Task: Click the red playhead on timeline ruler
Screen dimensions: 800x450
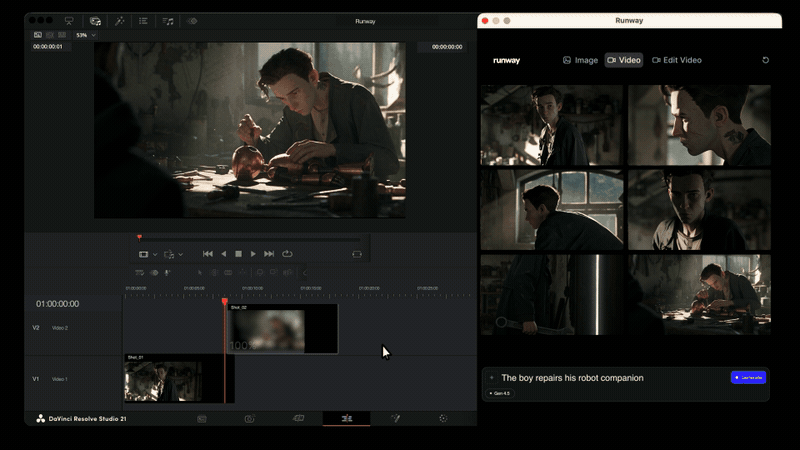Action: (x=224, y=302)
